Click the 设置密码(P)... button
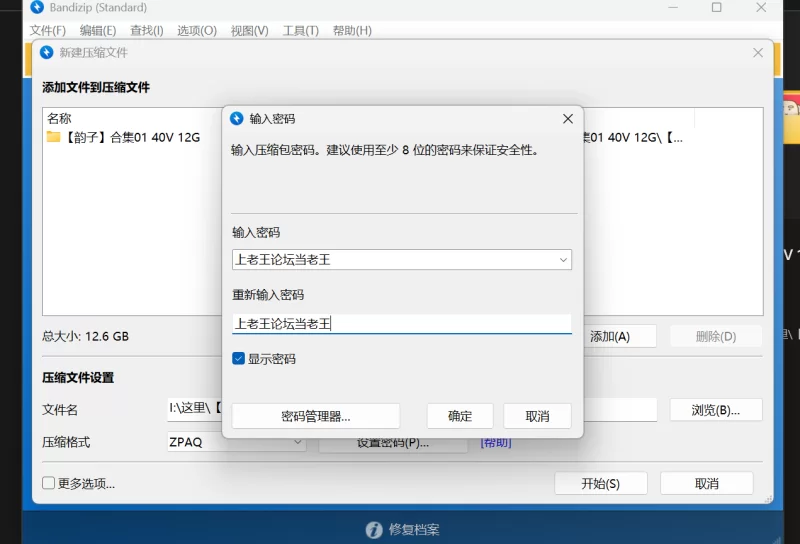The image size is (800, 544). point(393,443)
